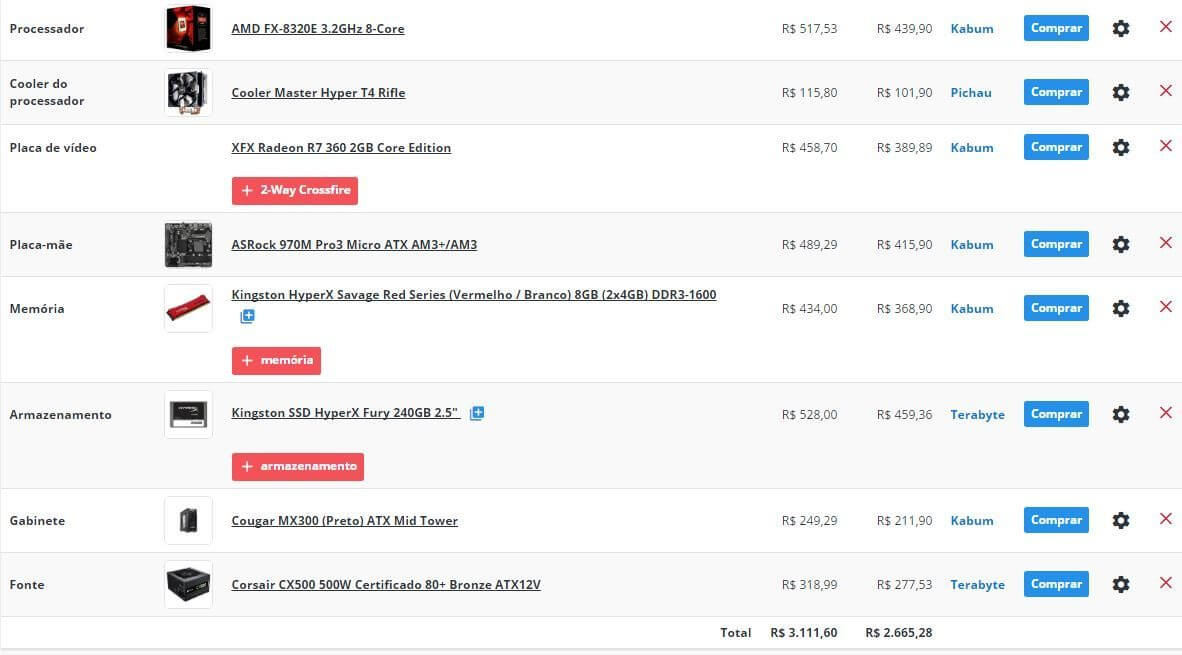Click the AMD FX processor thumbnail image
This screenshot has width=1182, height=655.
point(188,28)
